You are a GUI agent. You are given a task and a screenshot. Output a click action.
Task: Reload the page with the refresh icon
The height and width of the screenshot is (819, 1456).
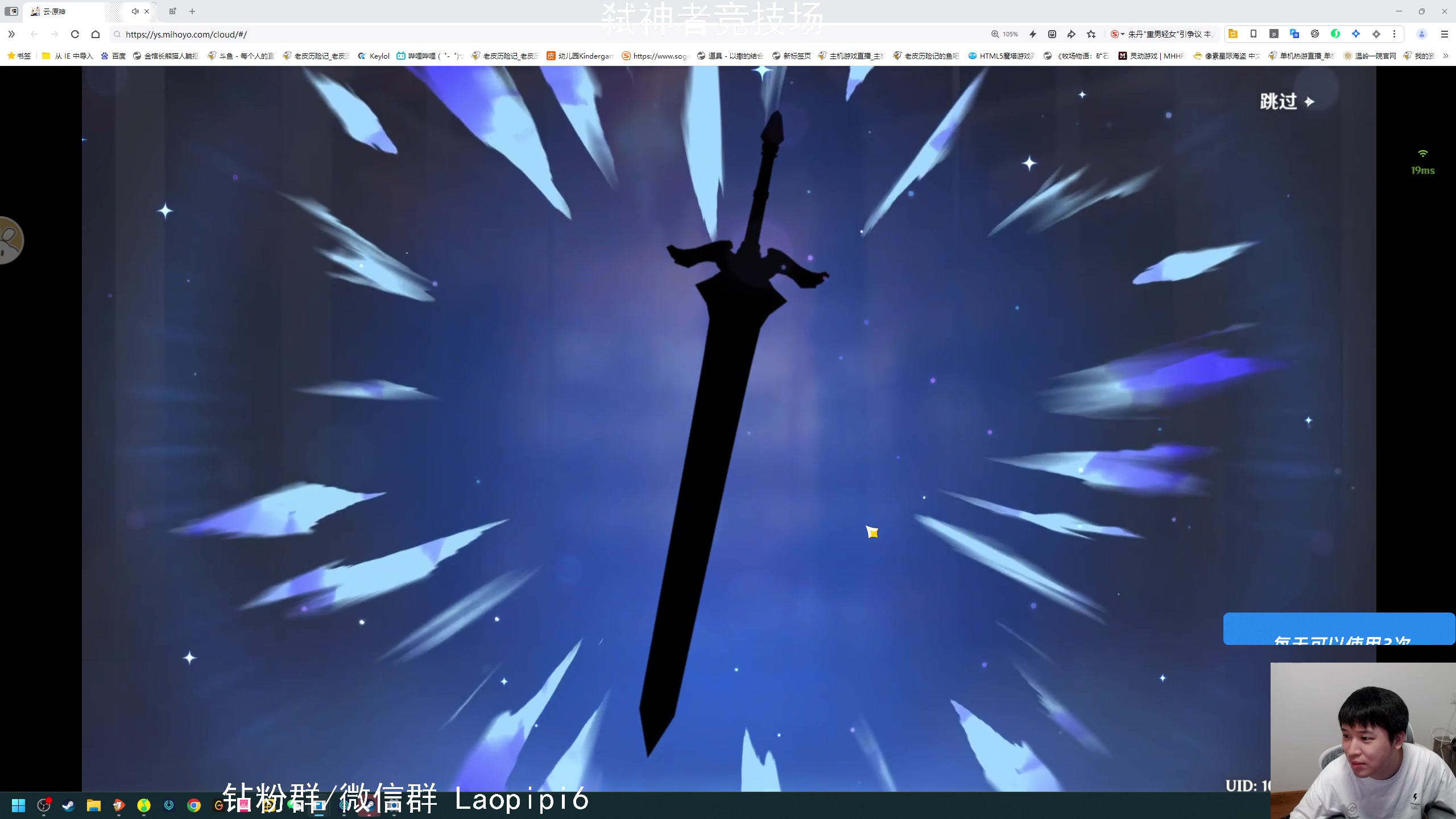pyautogui.click(x=75, y=34)
